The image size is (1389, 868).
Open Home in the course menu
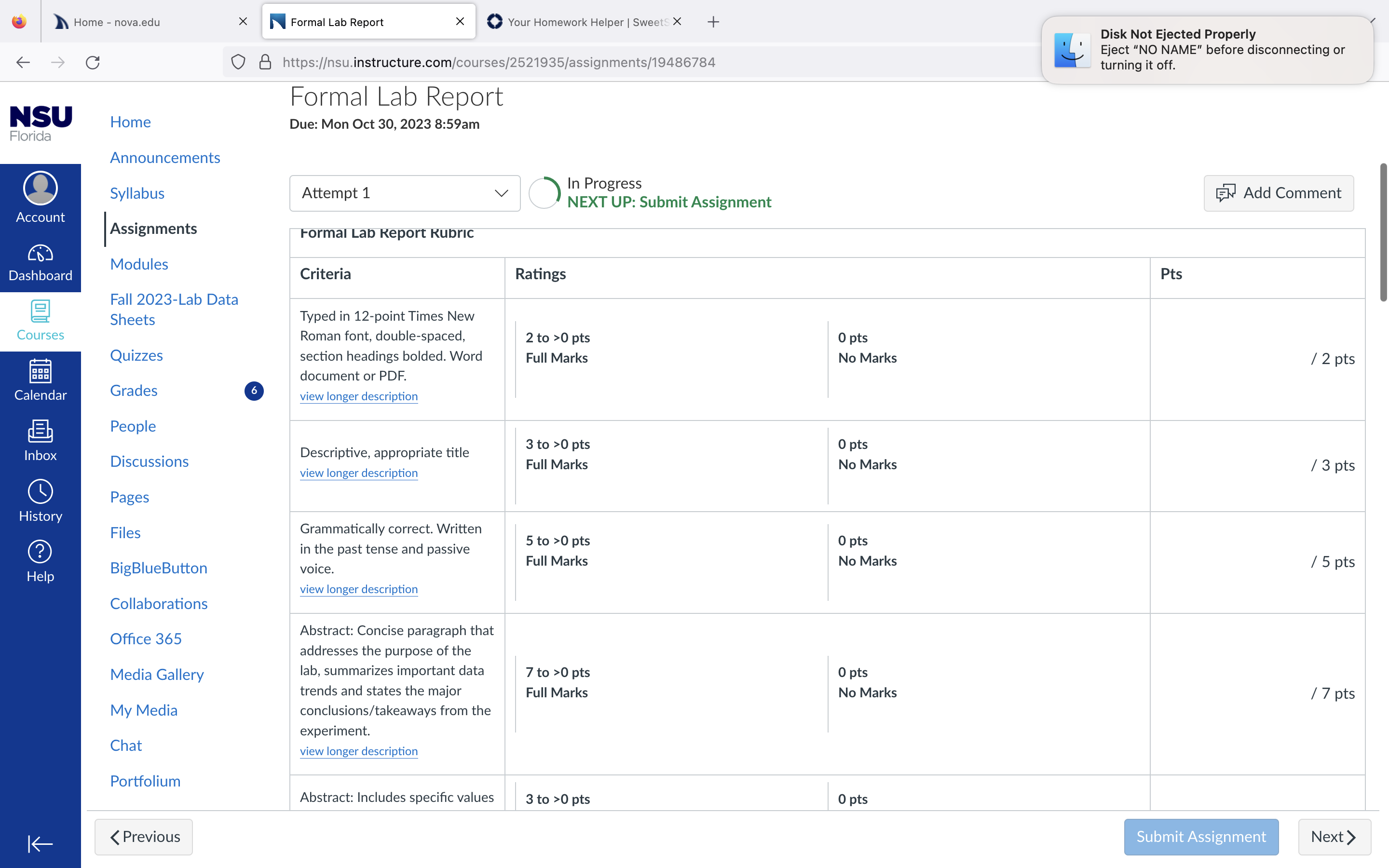[x=130, y=122]
